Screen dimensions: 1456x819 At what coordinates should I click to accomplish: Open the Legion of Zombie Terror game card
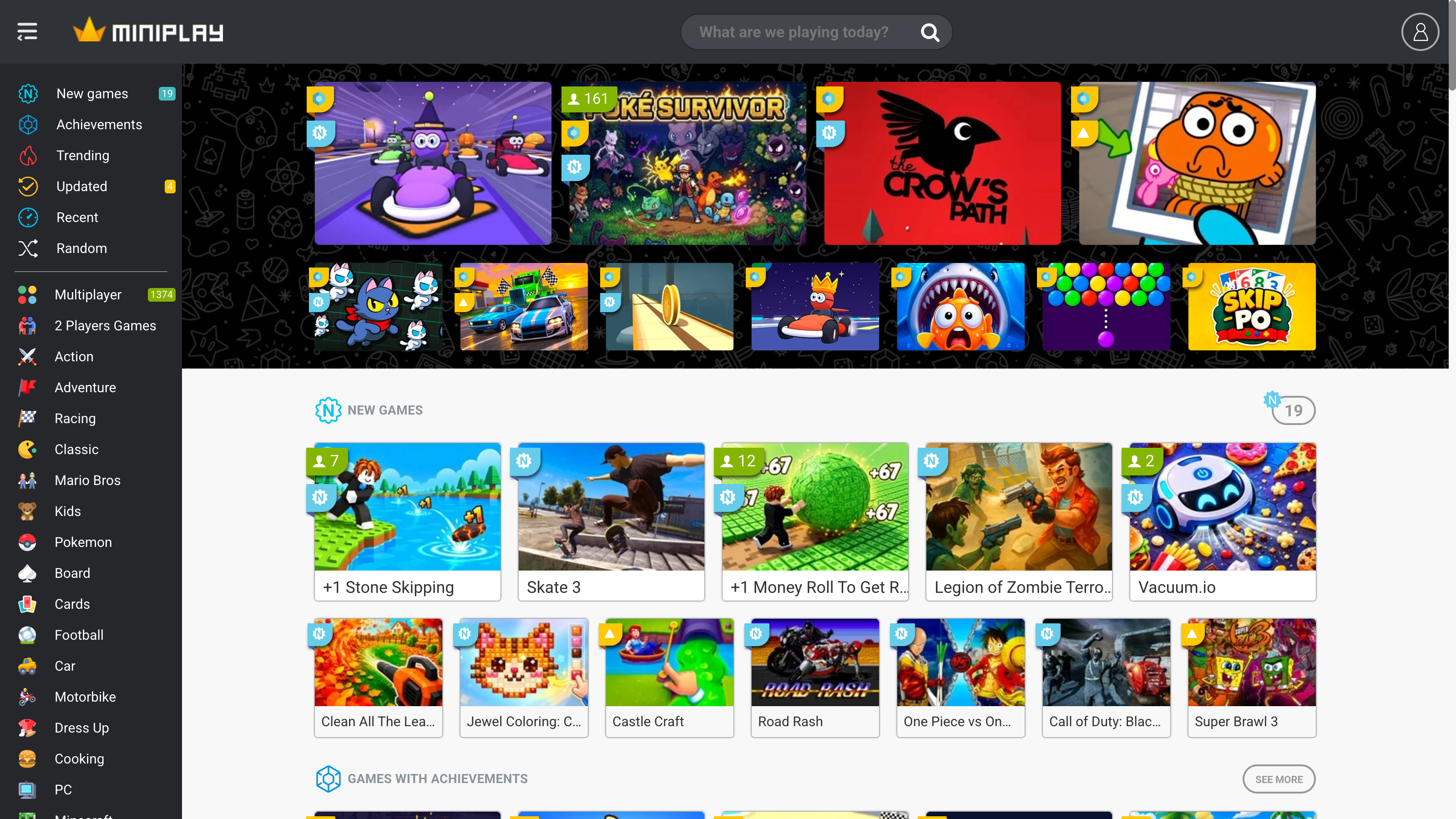click(1019, 522)
